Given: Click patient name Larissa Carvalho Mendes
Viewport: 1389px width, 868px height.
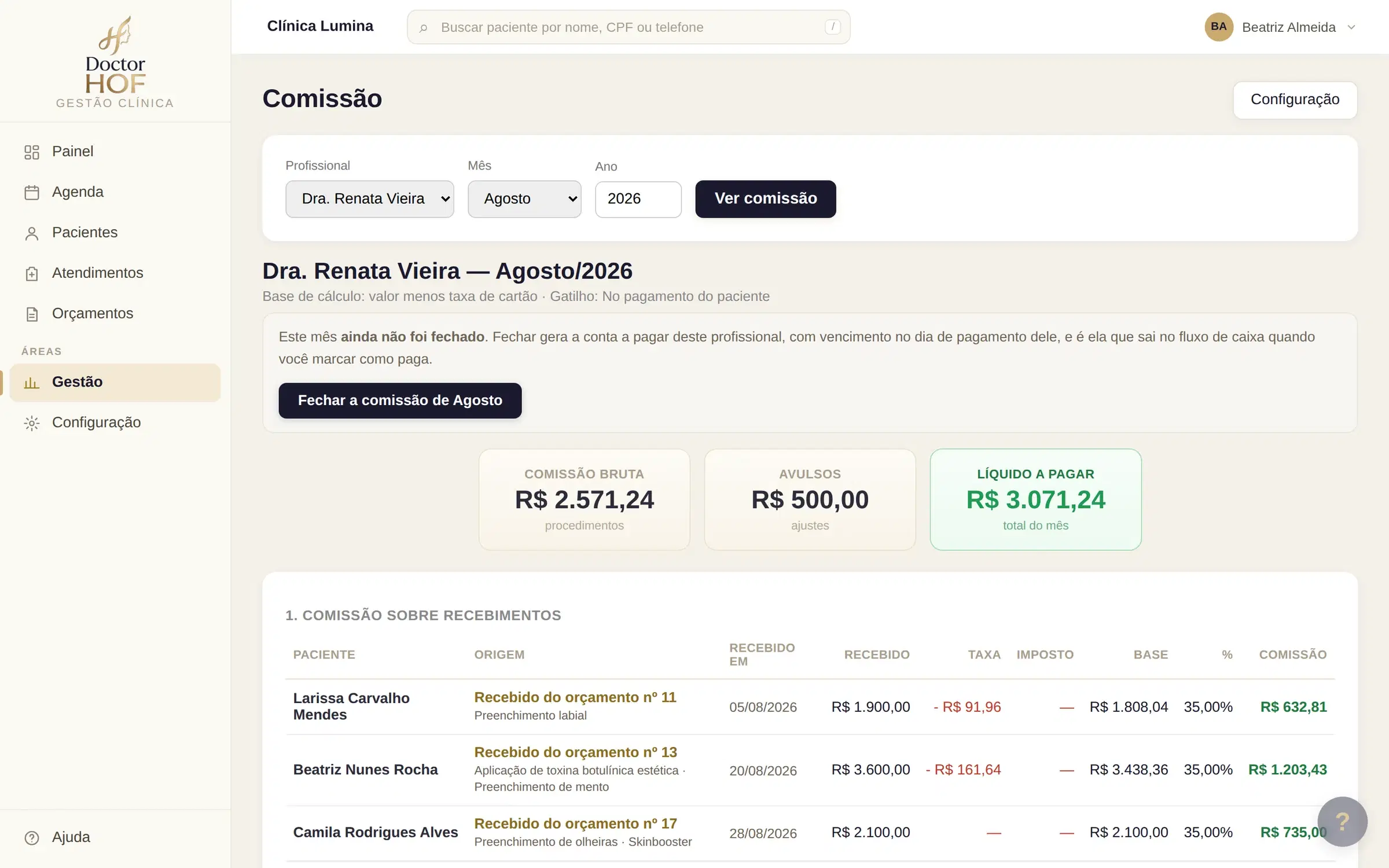Looking at the screenshot, I should click(351, 707).
